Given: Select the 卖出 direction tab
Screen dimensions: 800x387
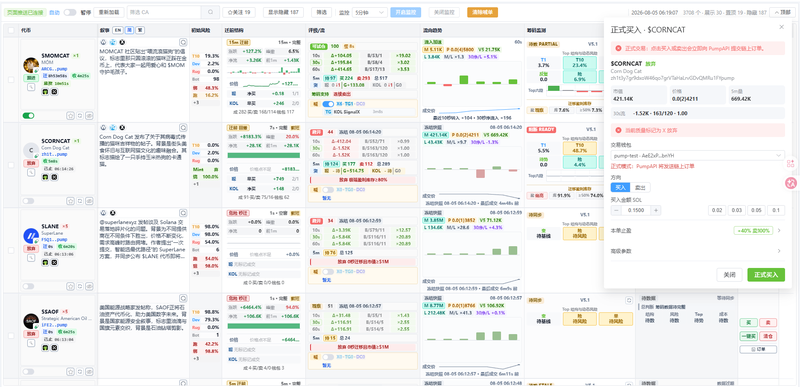Looking at the screenshot, I should [640, 188].
